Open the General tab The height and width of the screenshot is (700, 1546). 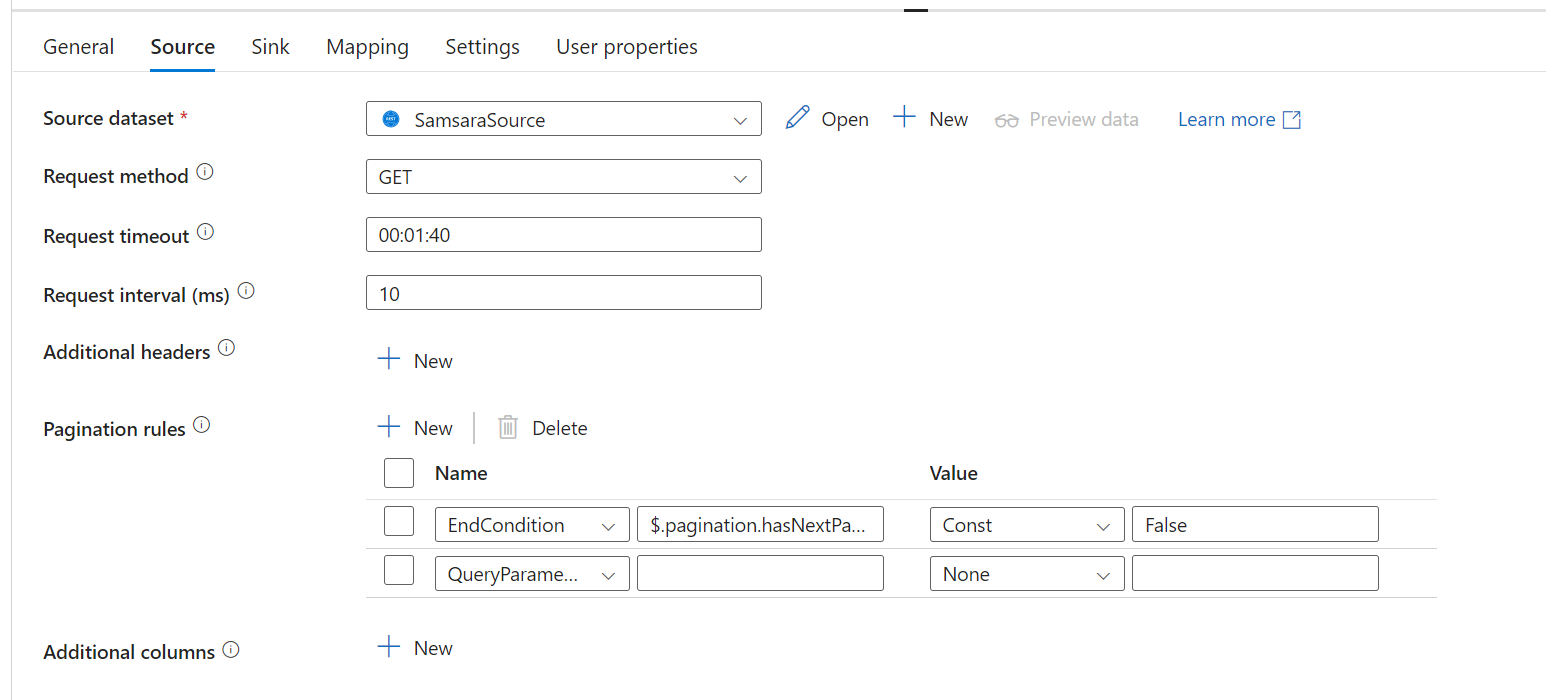tap(78, 47)
